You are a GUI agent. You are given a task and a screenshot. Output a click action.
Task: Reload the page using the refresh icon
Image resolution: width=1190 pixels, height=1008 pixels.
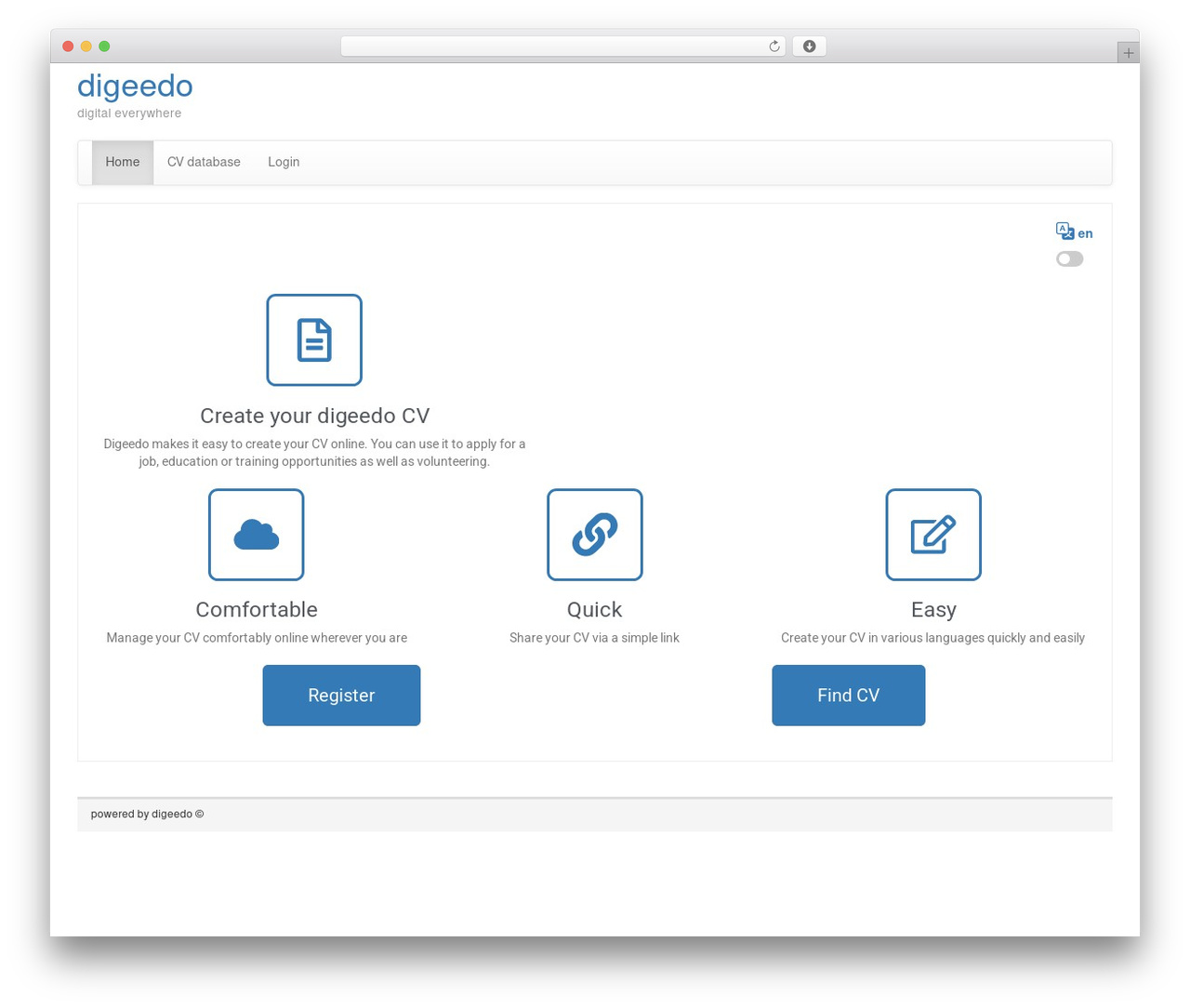(x=774, y=46)
